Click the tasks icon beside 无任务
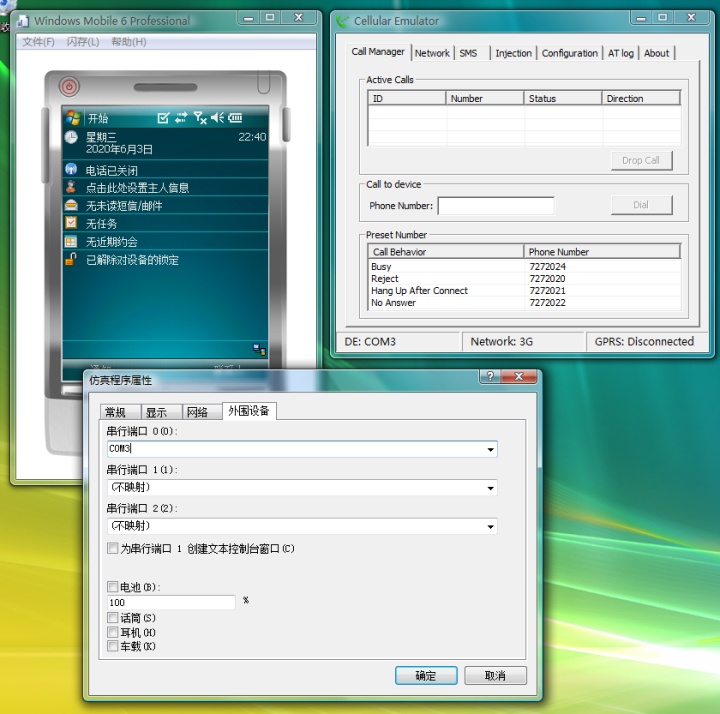Viewport: 720px width, 714px height. 71,223
